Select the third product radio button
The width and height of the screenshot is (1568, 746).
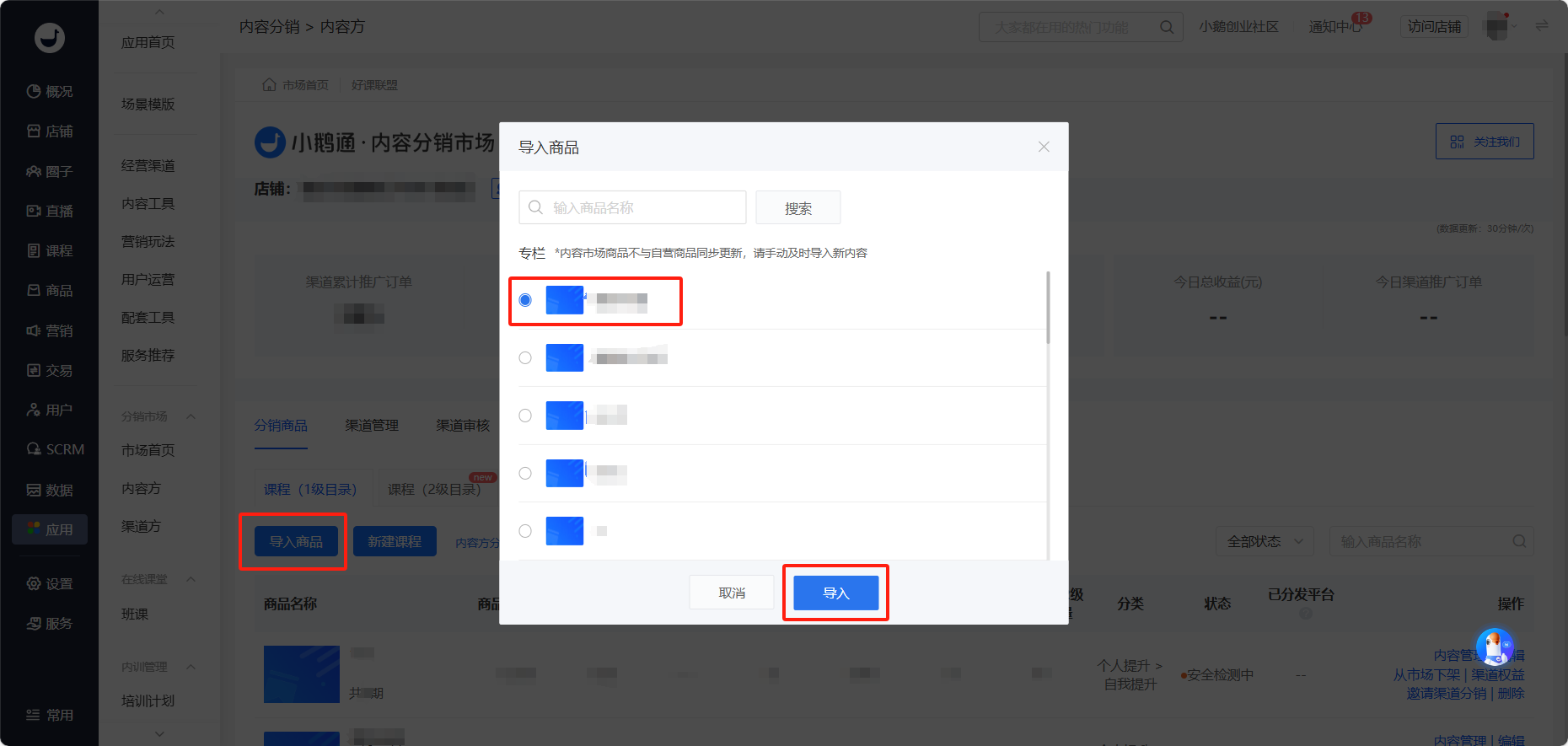pyautogui.click(x=525, y=416)
